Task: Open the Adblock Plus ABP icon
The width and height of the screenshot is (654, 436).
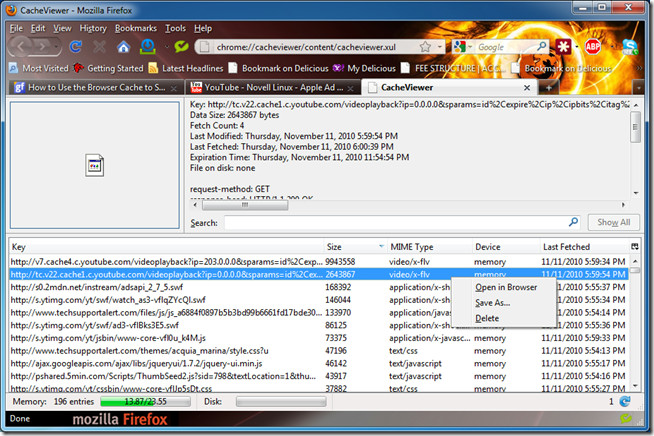Action: click(x=593, y=47)
